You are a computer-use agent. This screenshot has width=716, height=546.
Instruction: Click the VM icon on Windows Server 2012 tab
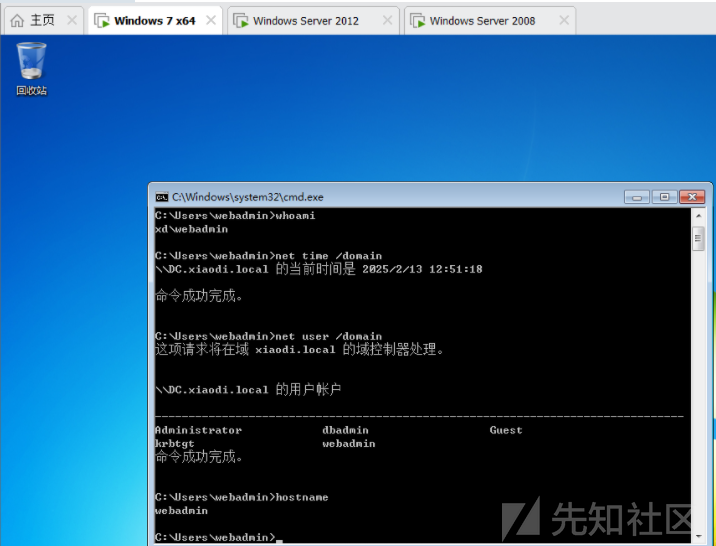(x=241, y=21)
